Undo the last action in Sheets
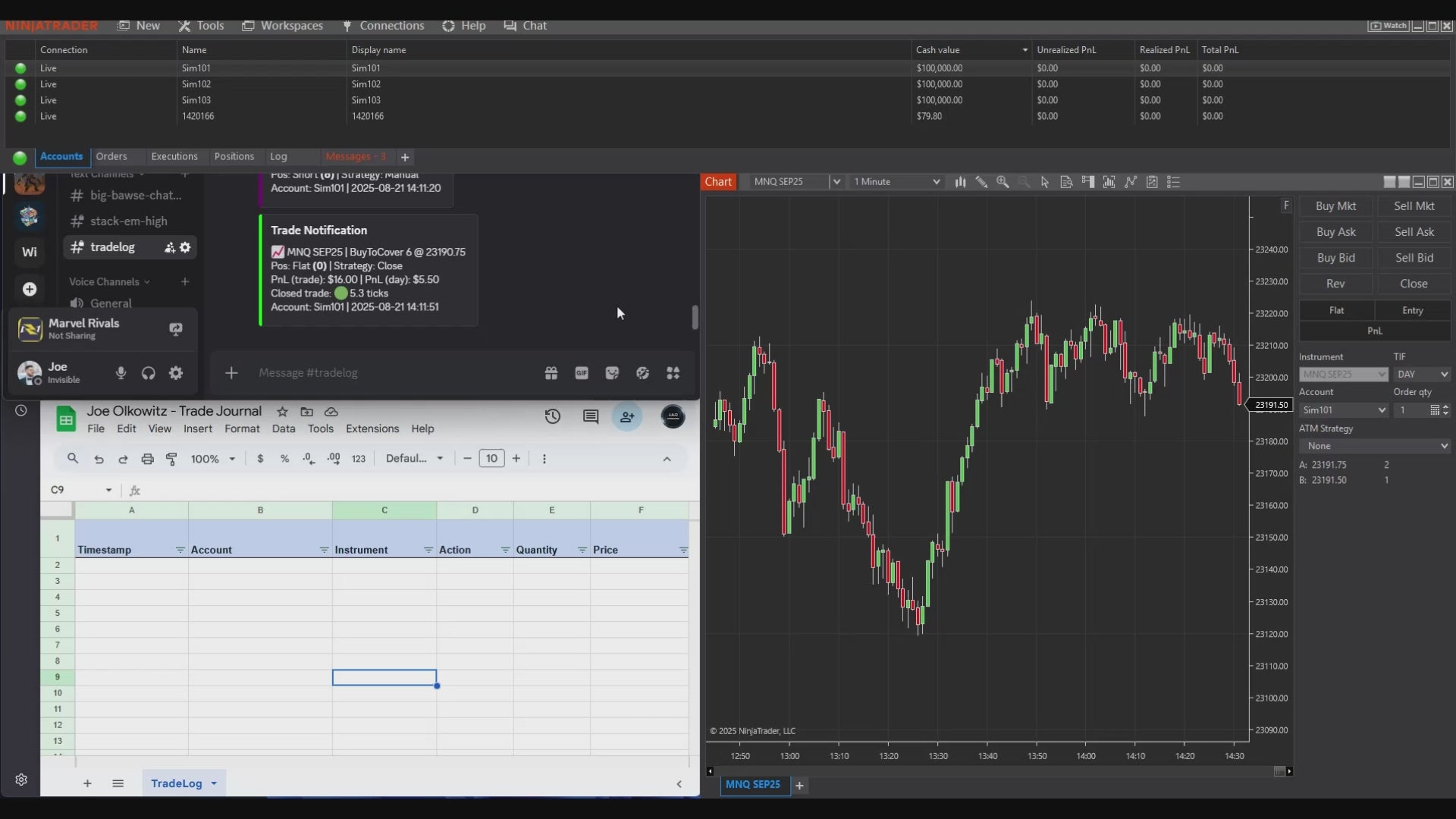 pos(99,459)
